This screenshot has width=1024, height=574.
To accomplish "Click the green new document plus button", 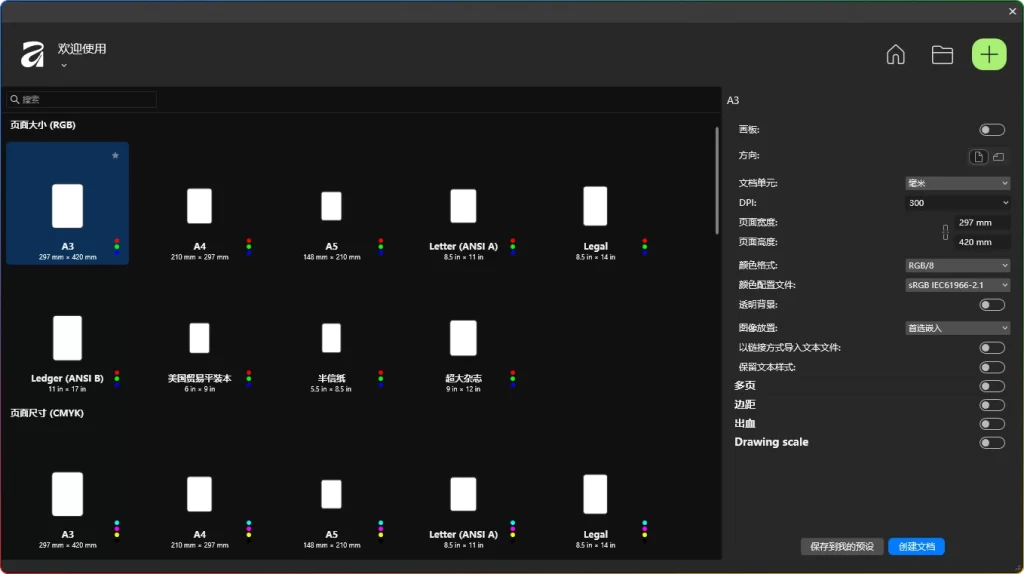I will point(989,54).
